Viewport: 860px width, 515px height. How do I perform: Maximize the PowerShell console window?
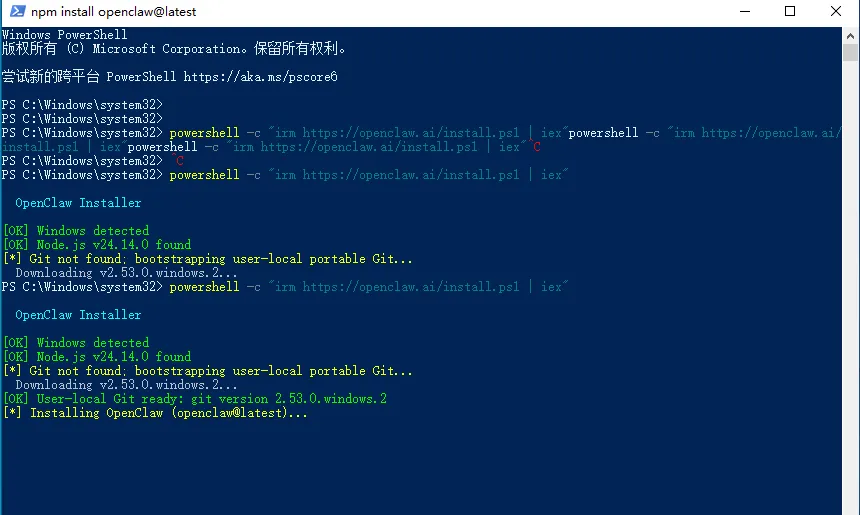(x=790, y=12)
